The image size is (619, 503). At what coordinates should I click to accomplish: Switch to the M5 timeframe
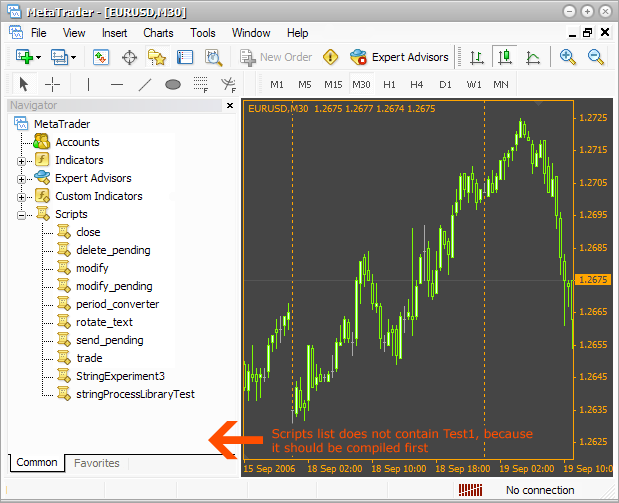[305, 84]
